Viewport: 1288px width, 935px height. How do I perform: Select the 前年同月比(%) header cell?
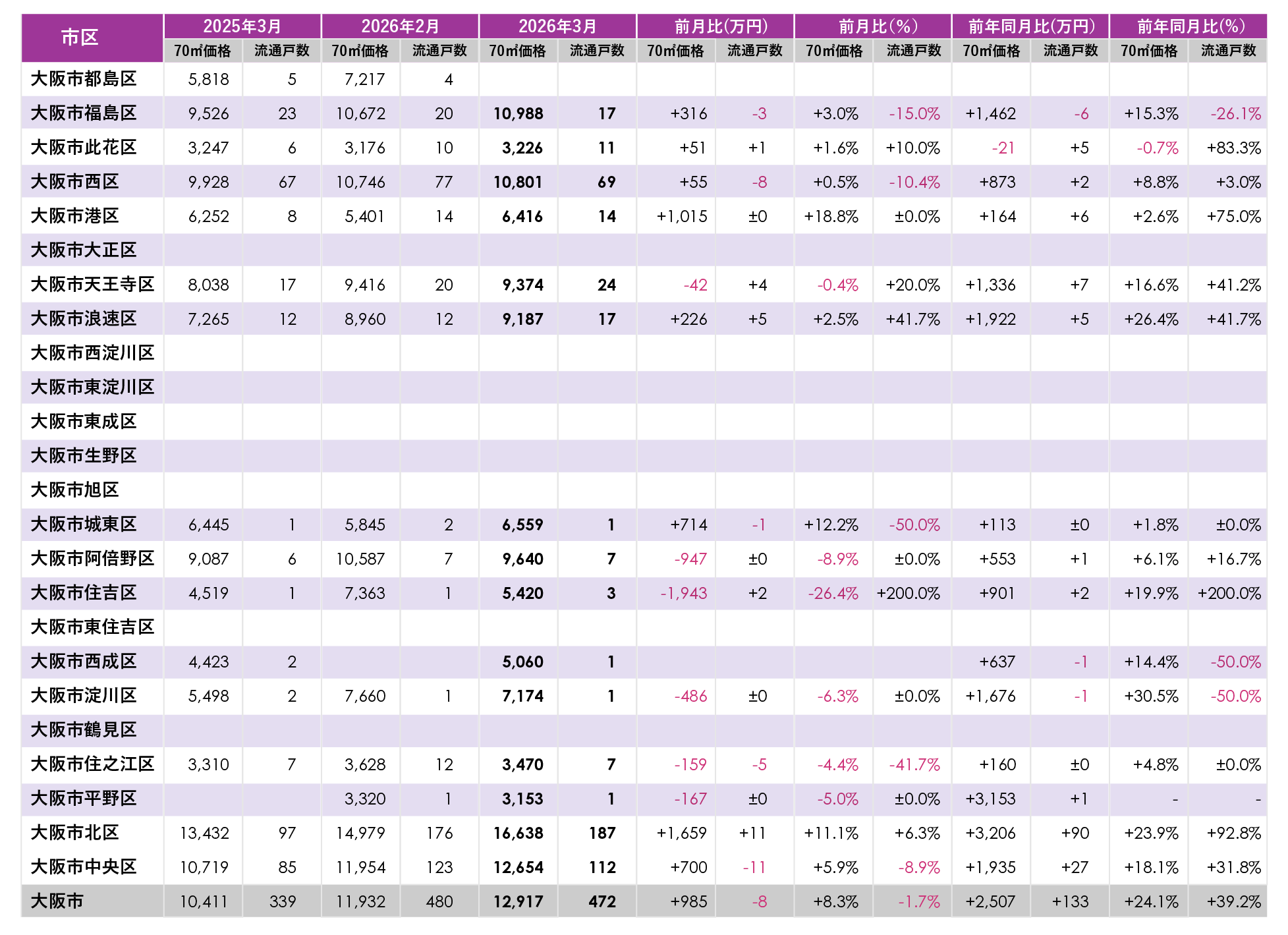click(1188, 26)
